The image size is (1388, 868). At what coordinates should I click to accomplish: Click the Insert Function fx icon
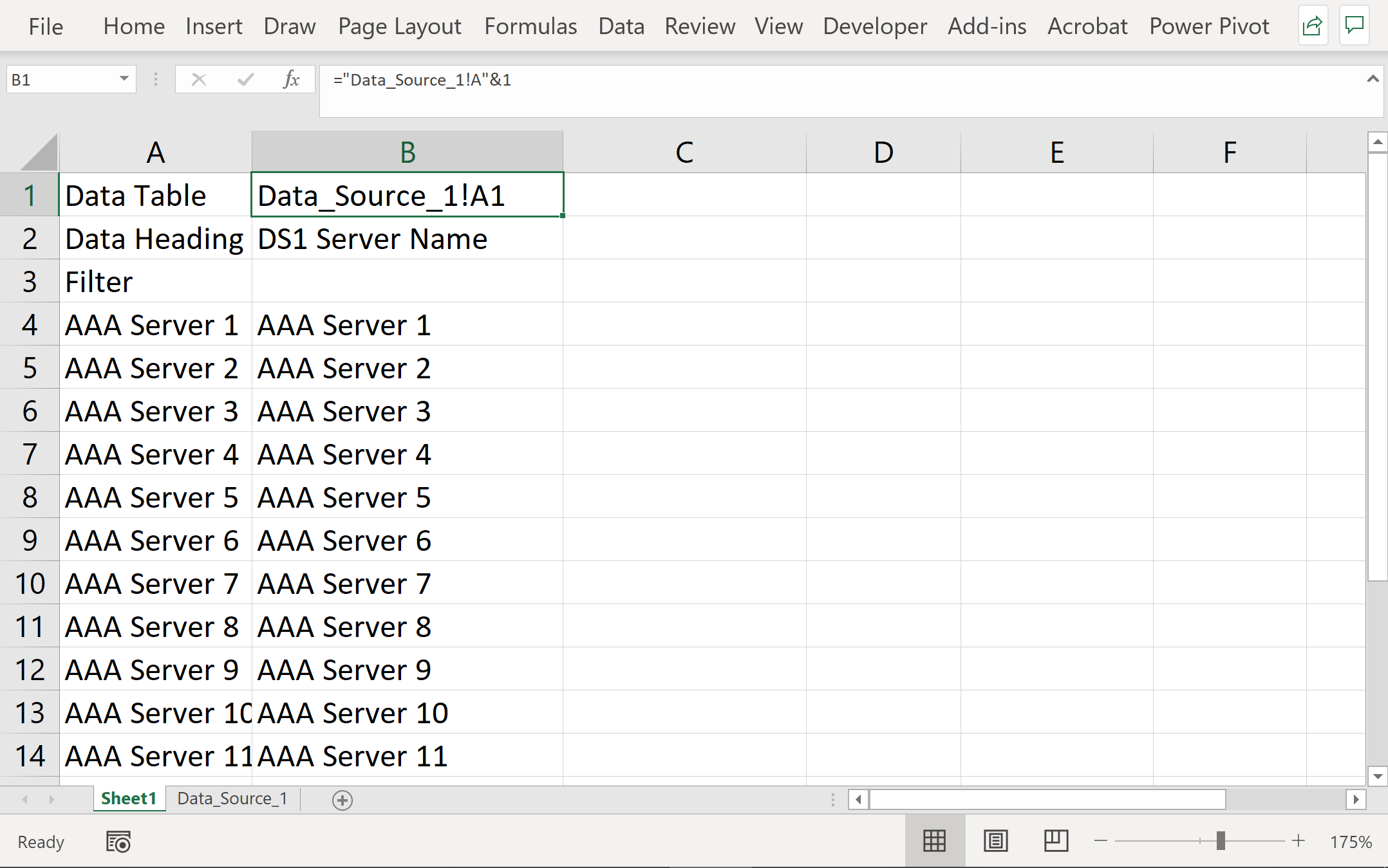[291, 80]
